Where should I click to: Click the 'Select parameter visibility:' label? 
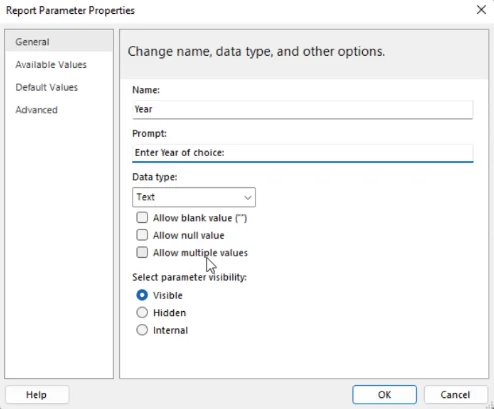pyautogui.click(x=189, y=277)
